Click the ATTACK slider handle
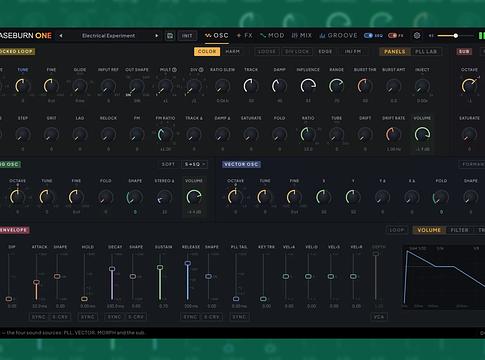The height and width of the screenshot is (360, 485). click(x=36, y=282)
